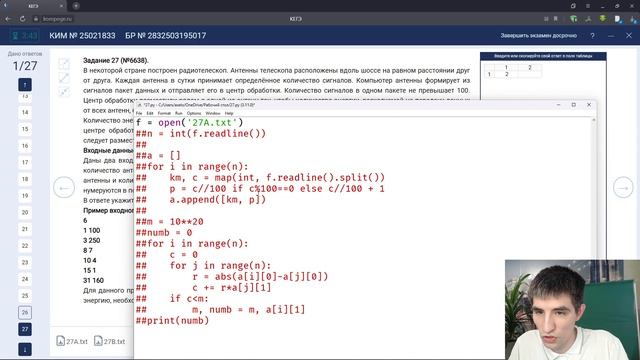
Task: Select task 14 in sidebar
Action: pos(25,112)
